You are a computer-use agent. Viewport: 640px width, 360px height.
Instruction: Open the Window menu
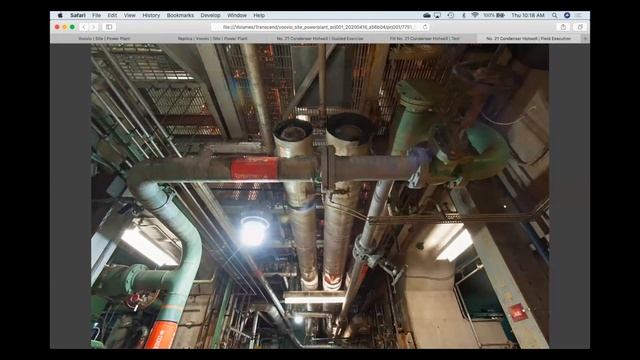pos(237,15)
